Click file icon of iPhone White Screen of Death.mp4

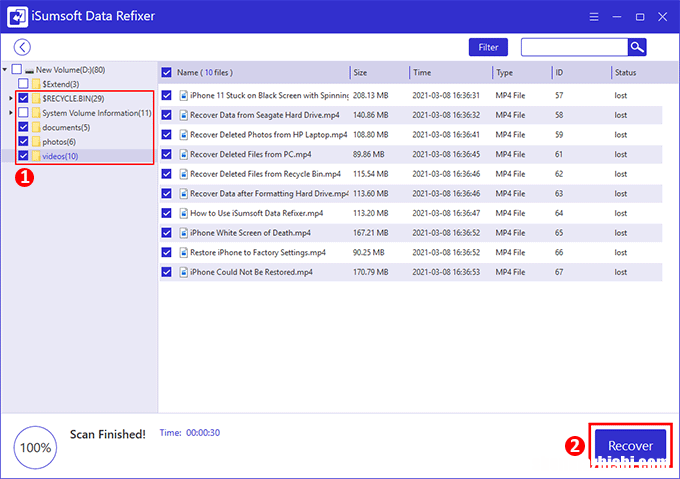pyautogui.click(x=183, y=233)
